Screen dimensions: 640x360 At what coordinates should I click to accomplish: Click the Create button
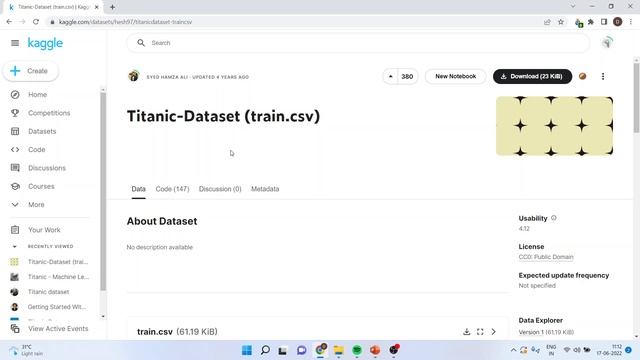tap(31, 71)
